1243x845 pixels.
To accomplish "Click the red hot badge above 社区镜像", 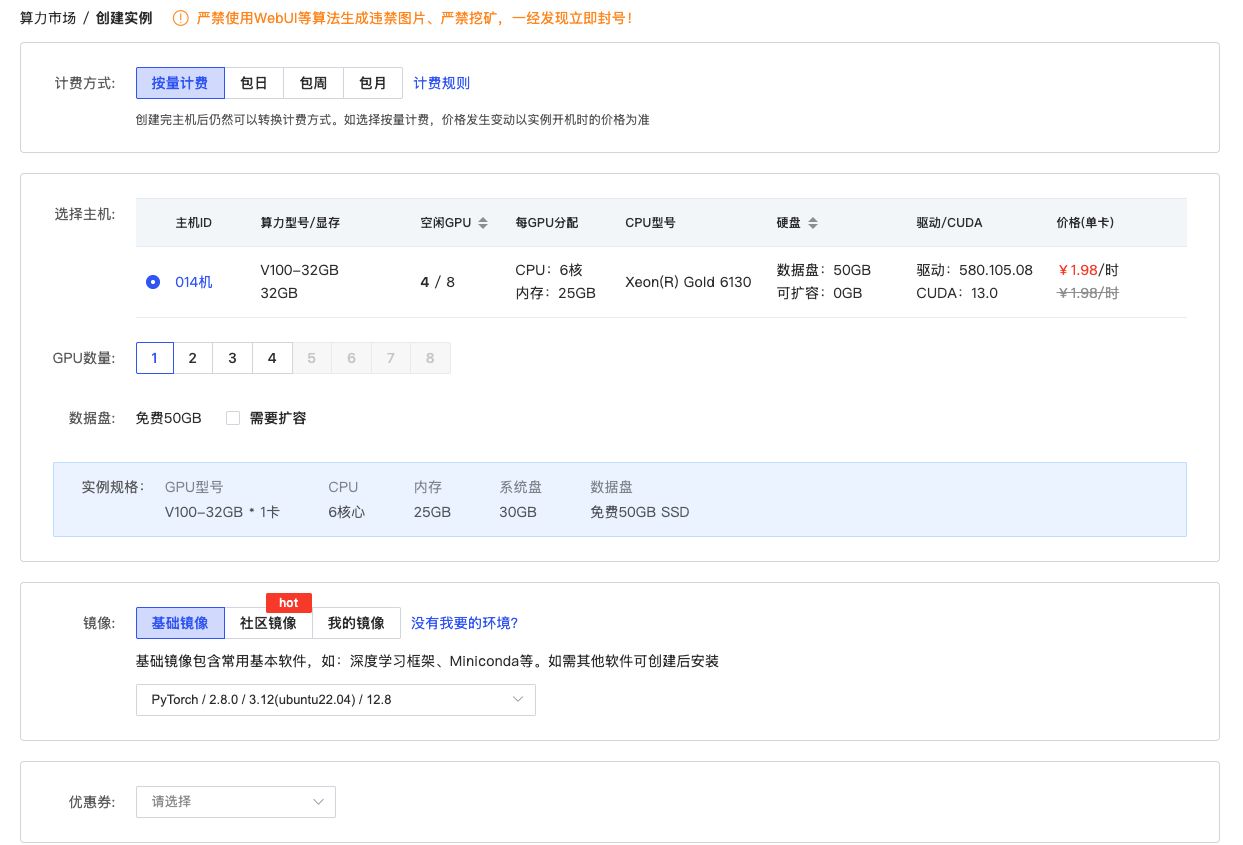I will pyautogui.click(x=289, y=602).
